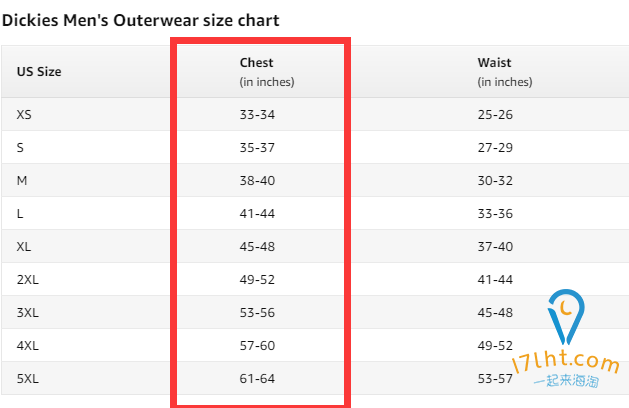Click the waist value 37-40

(495, 246)
